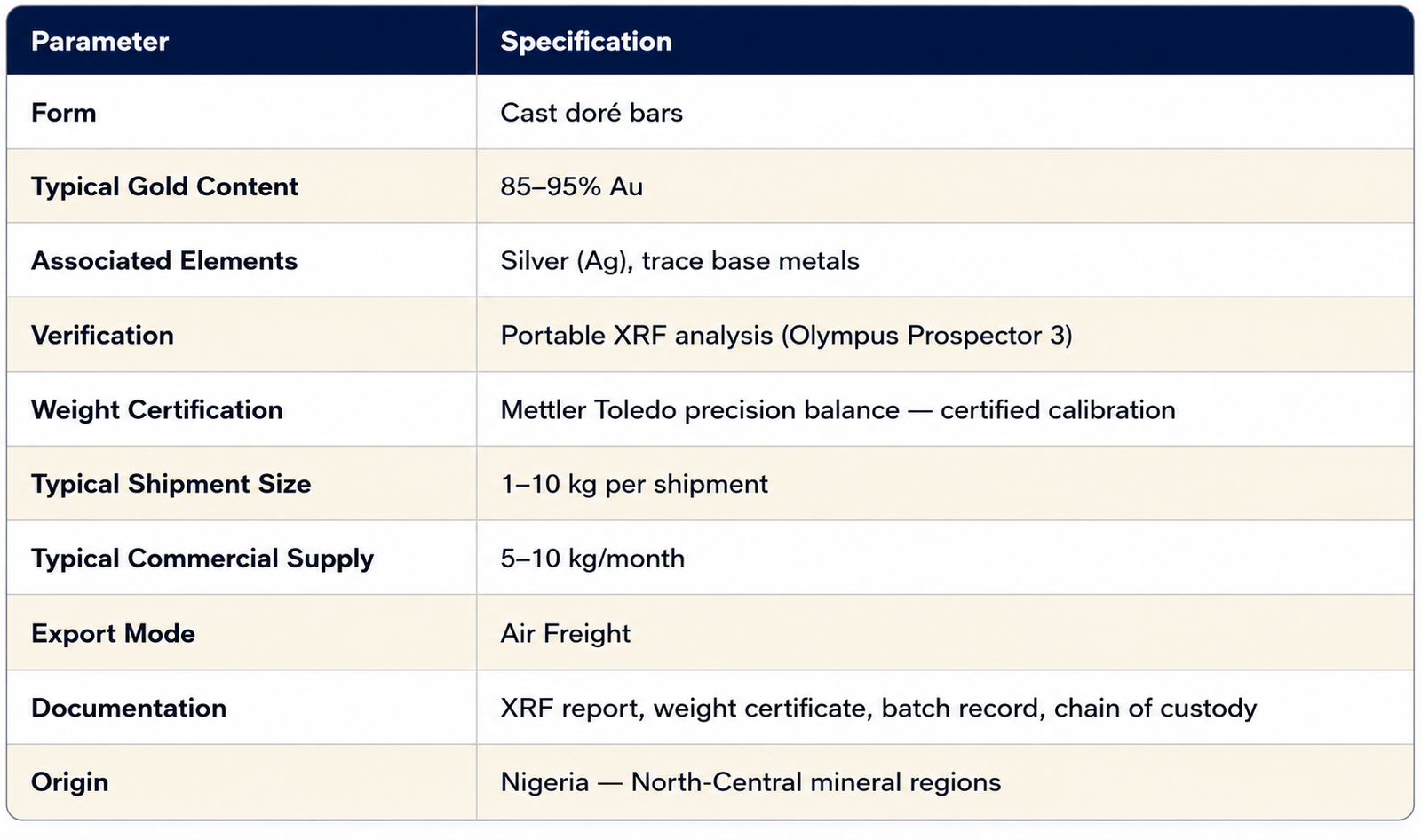
Task: Click Portable XRF analysis specification
Action: (x=786, y=336)
